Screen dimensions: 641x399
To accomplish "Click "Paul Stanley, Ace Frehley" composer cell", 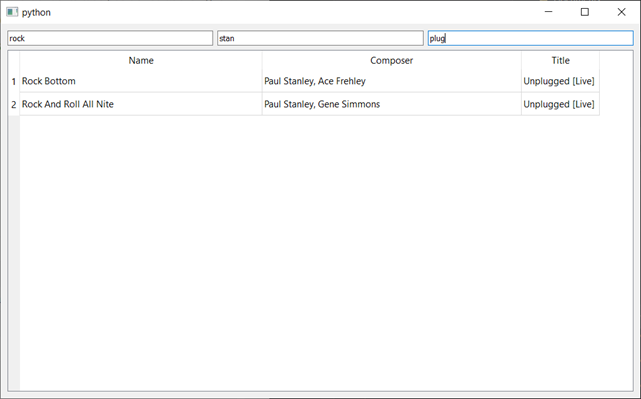I will click(392, 81).
